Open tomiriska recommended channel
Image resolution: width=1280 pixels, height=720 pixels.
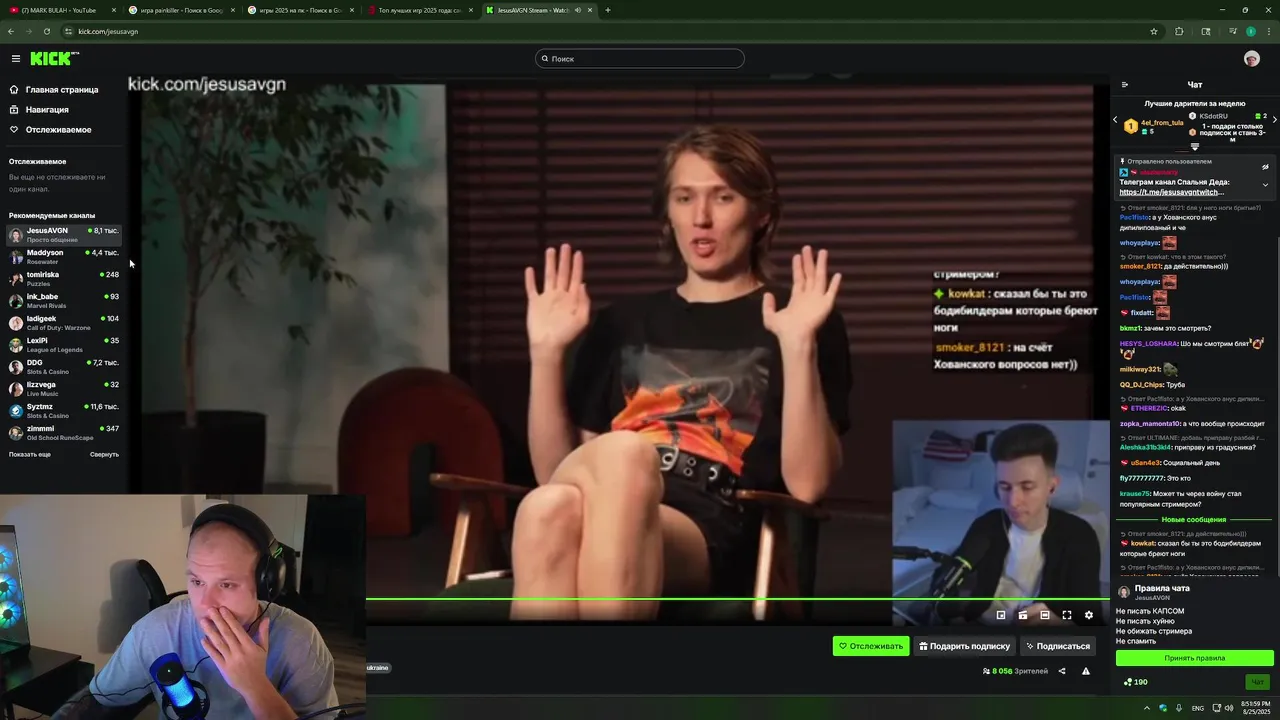pos(64,279)
